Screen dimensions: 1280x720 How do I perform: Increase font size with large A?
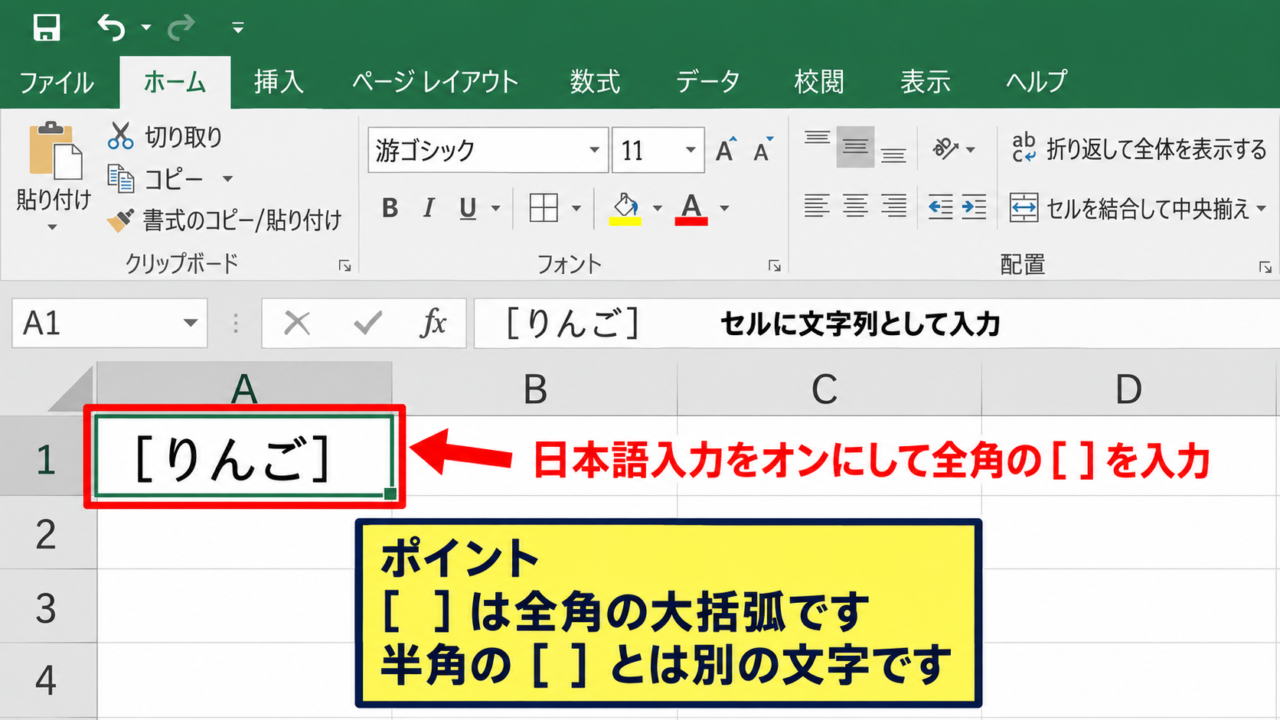pyautogui.click(x=726, y=150)
